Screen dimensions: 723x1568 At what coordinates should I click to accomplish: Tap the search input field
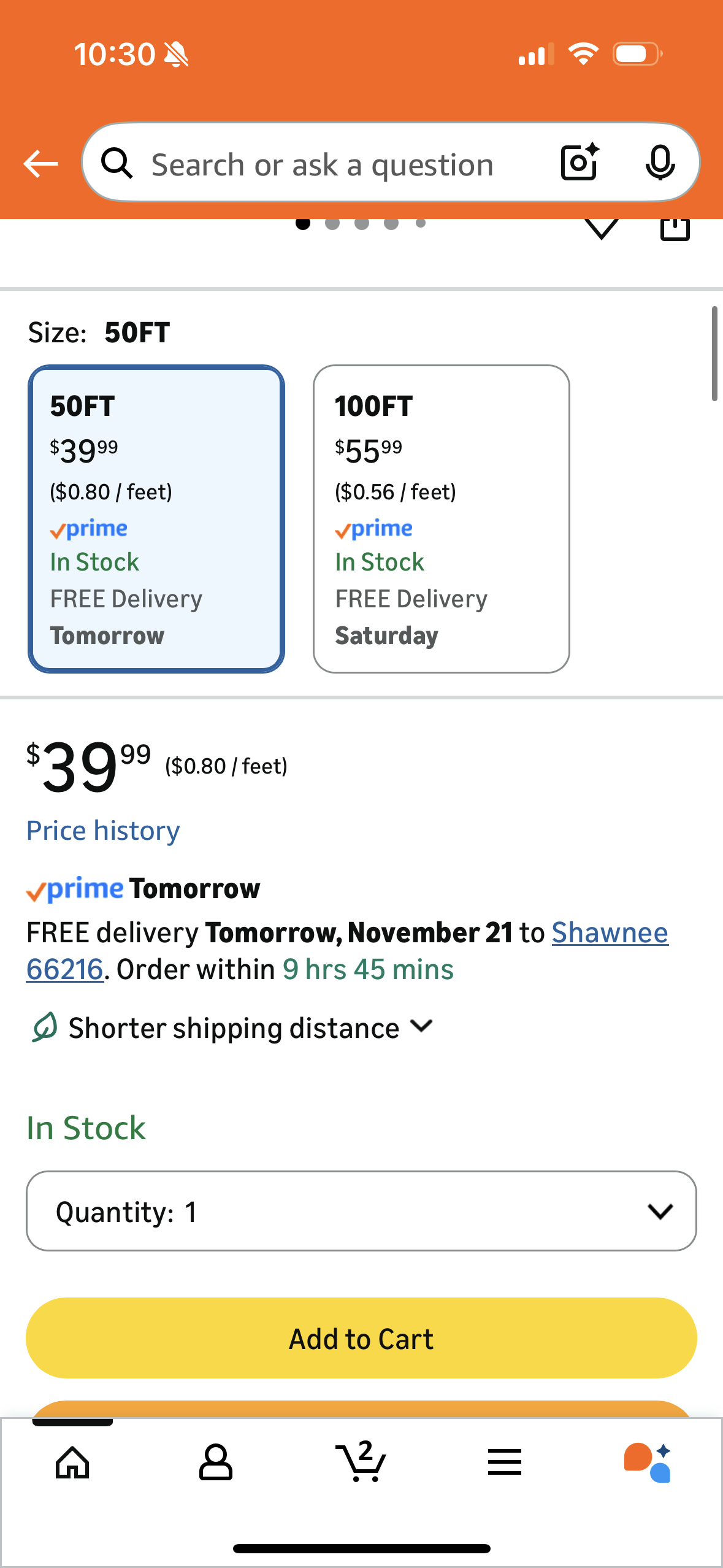(322, 164)
